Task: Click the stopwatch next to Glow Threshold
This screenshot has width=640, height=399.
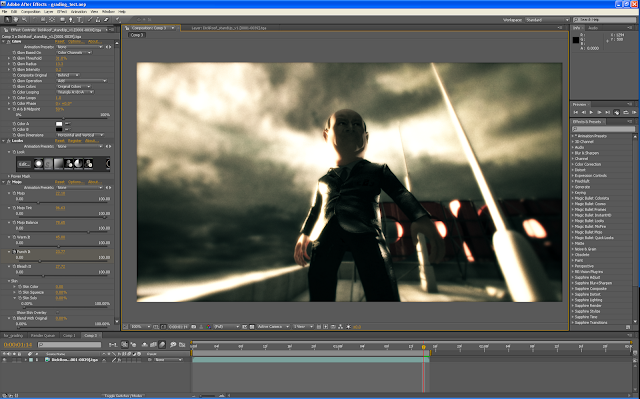Action: pos(14,58)
